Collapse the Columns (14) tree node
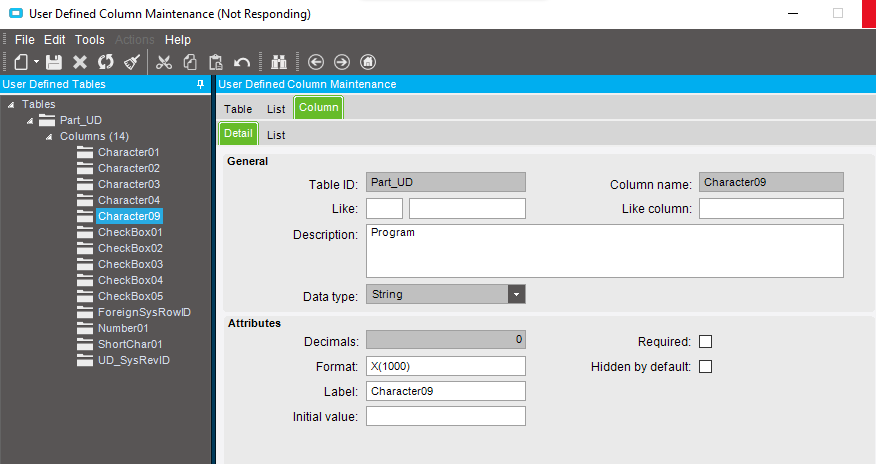Viewport: 876px width, 464px height. coord(47,136)
